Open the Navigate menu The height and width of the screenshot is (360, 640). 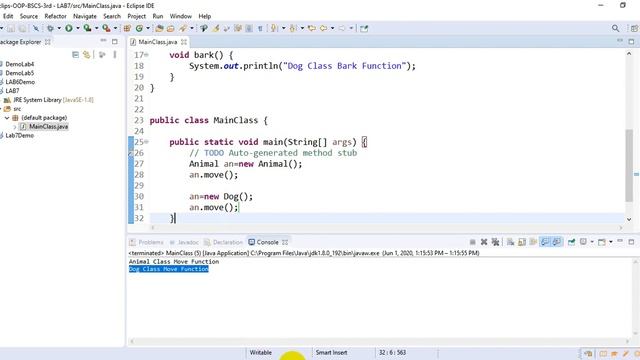point(85,16)
